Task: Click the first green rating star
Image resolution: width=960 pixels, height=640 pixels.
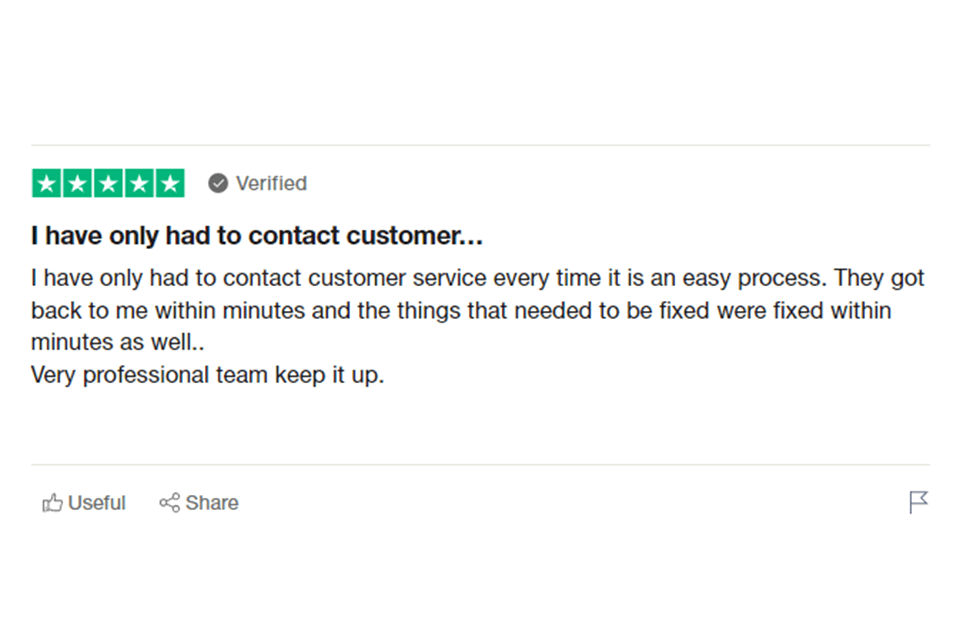Action: tap(47, 183)
